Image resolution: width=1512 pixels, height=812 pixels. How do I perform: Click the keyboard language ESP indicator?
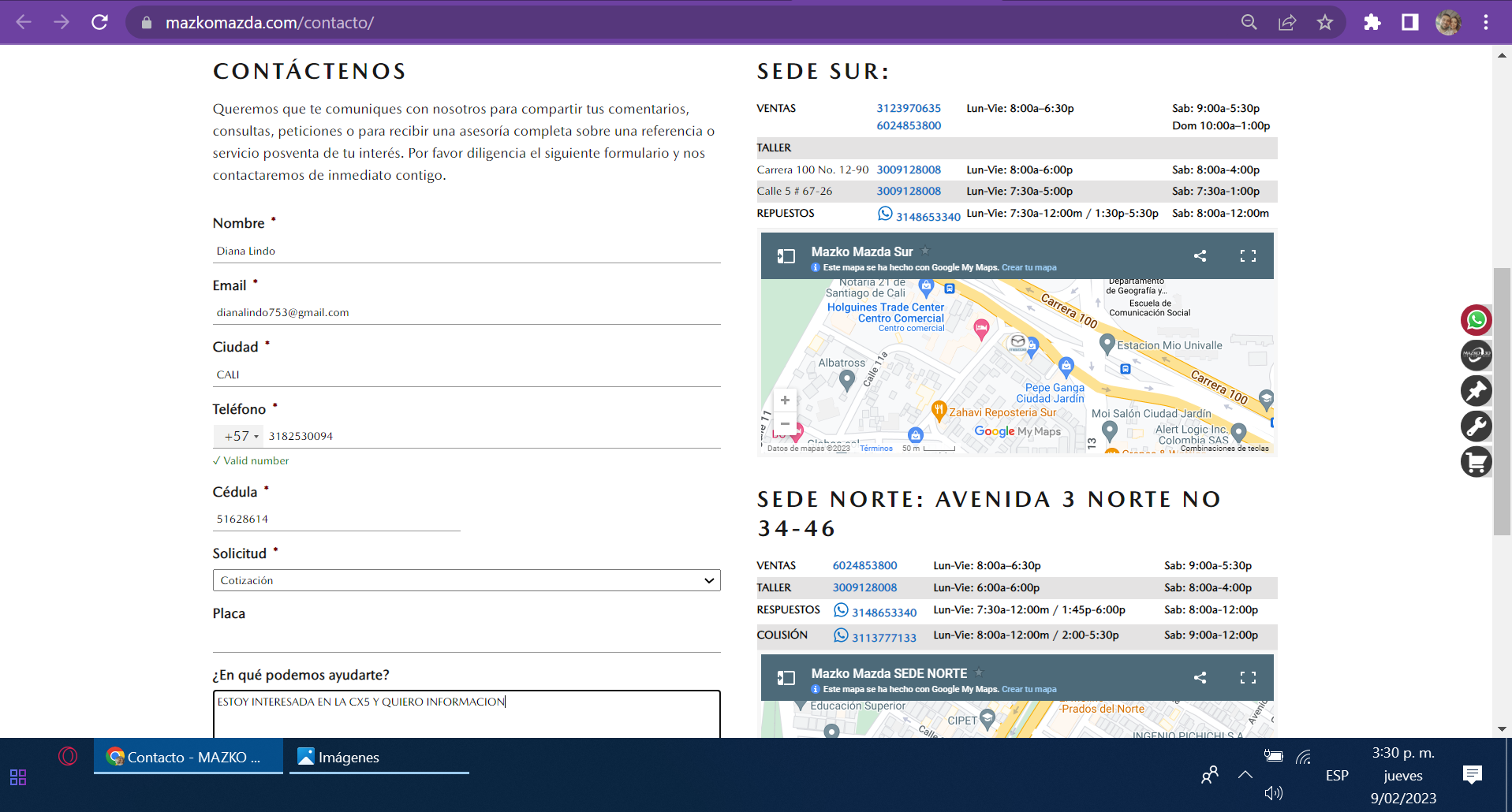coord(1337,775)
